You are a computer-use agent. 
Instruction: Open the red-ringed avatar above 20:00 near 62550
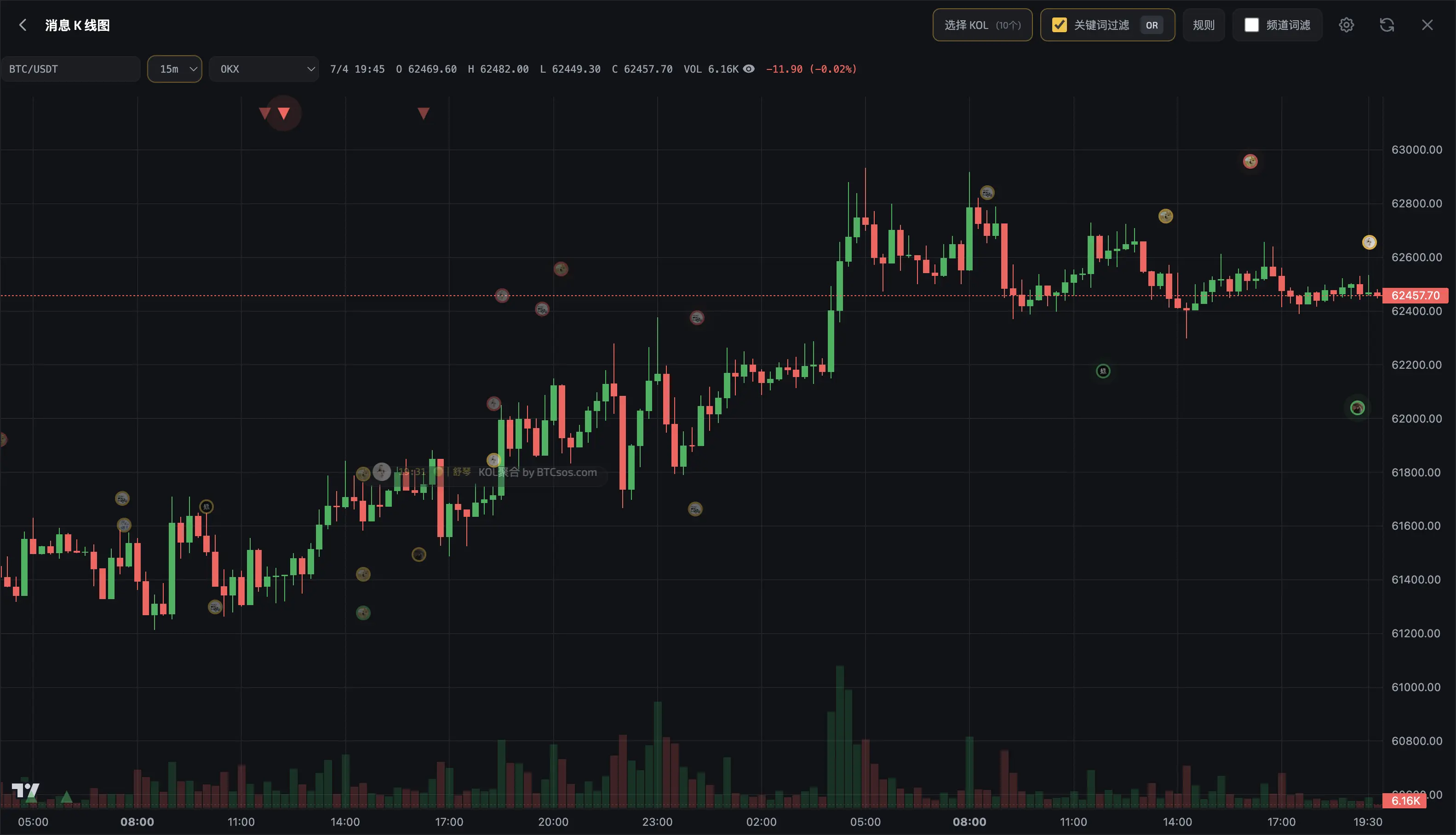[560, 269]
